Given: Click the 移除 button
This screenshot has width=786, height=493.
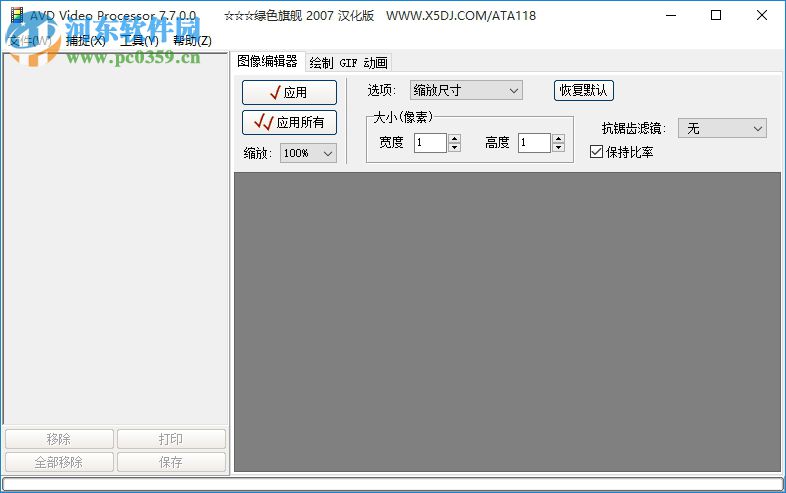Looking at the screenshot, I should [59, 439].
